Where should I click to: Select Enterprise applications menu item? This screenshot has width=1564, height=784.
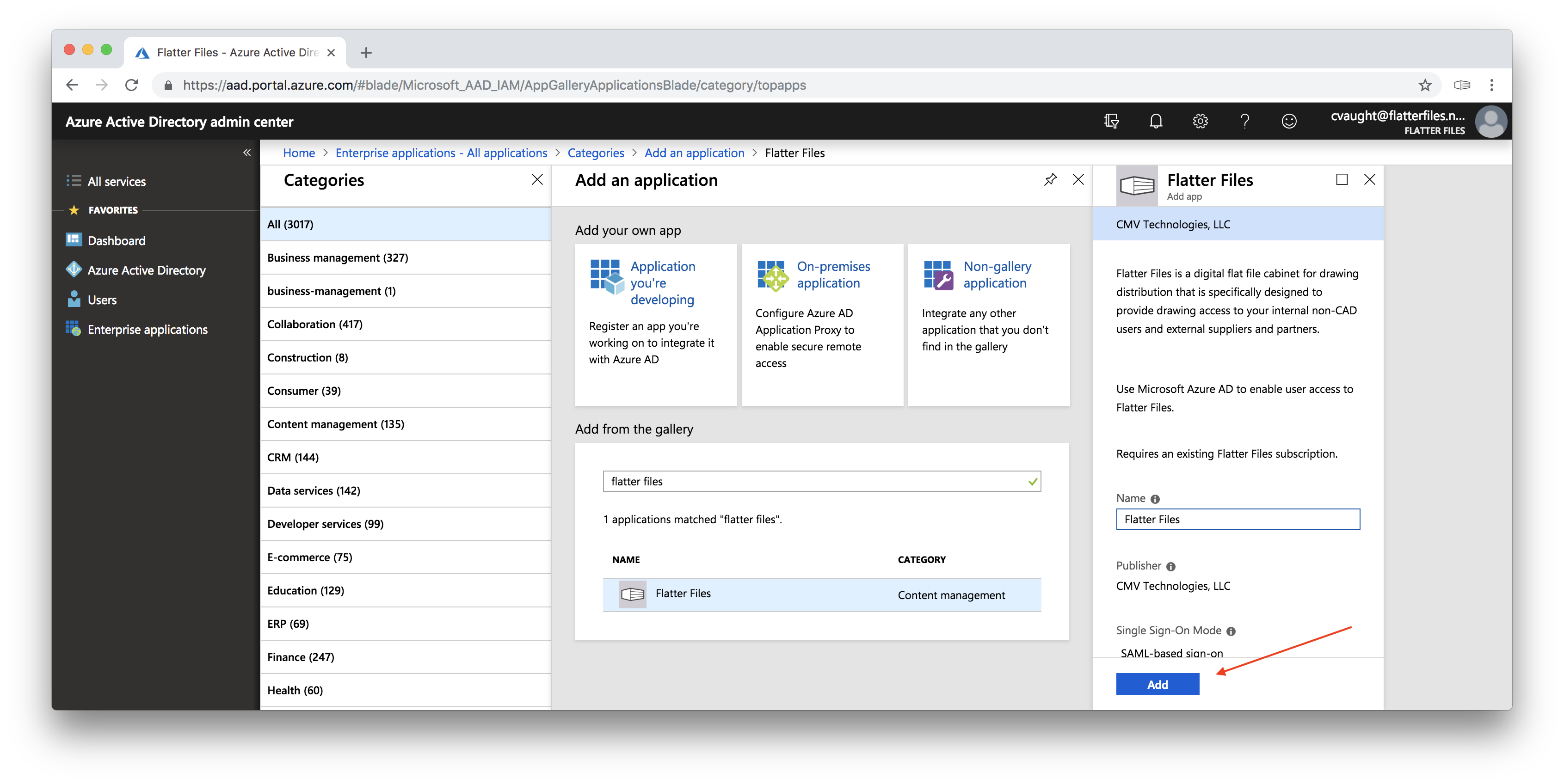(147, 328)
